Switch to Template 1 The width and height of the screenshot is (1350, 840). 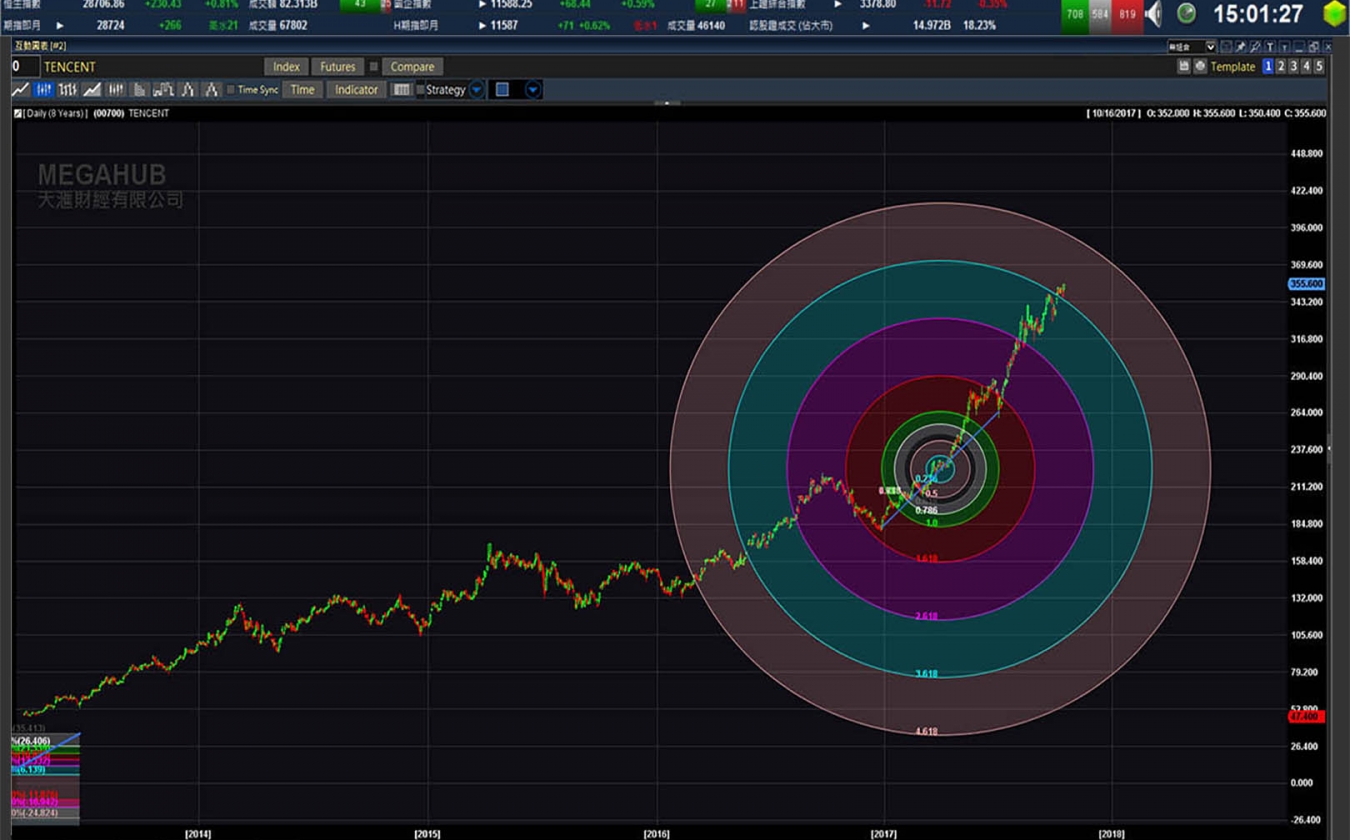[x=1268, y=66]
